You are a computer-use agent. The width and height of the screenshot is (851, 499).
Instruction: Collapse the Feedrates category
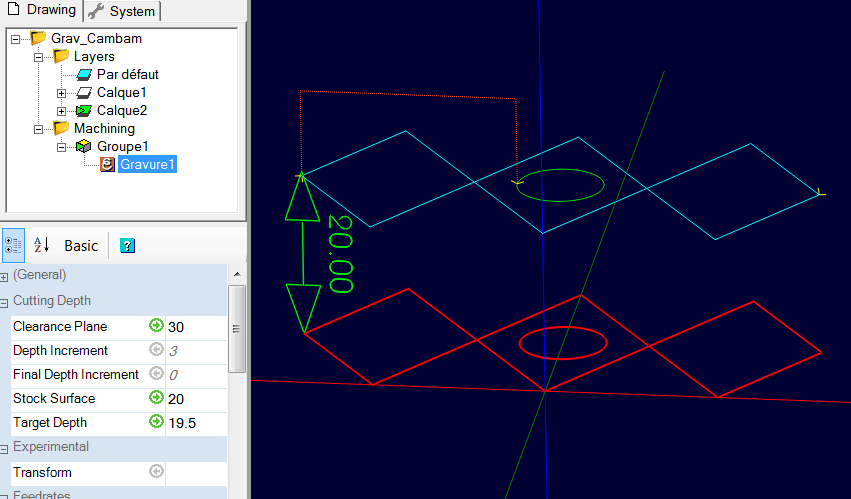[4, 496]
